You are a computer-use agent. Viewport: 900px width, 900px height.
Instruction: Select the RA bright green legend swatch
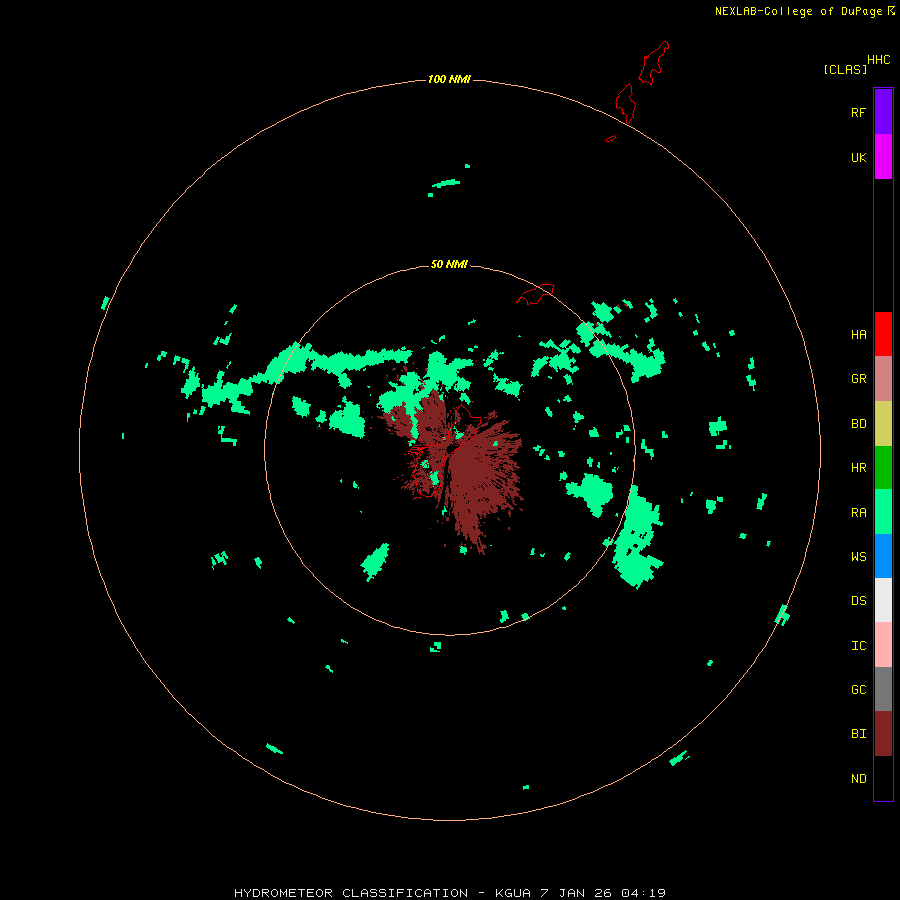coord(883,512)
